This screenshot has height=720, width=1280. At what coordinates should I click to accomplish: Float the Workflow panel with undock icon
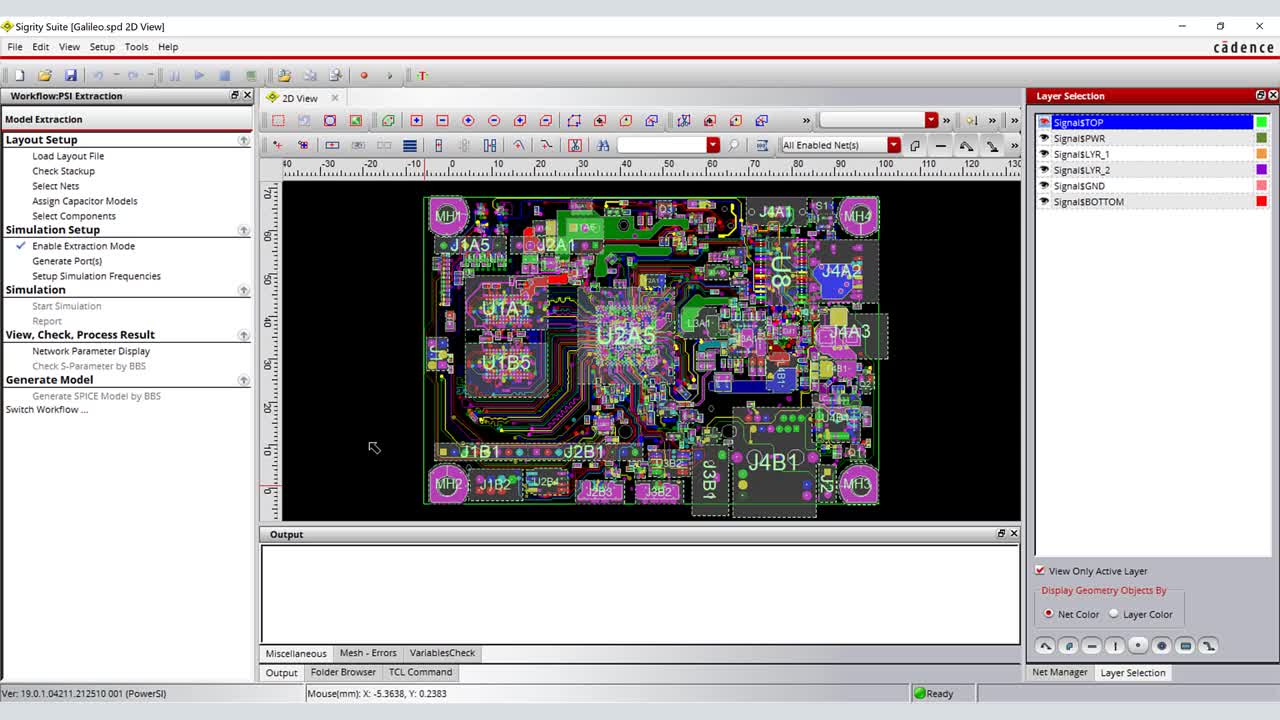(x=235, y=95)
